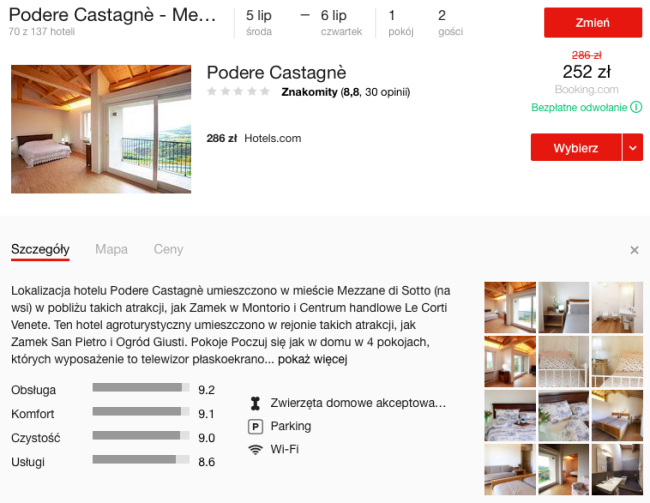
Task: Close the details panel with X
Action: click(x=634, y=250)
